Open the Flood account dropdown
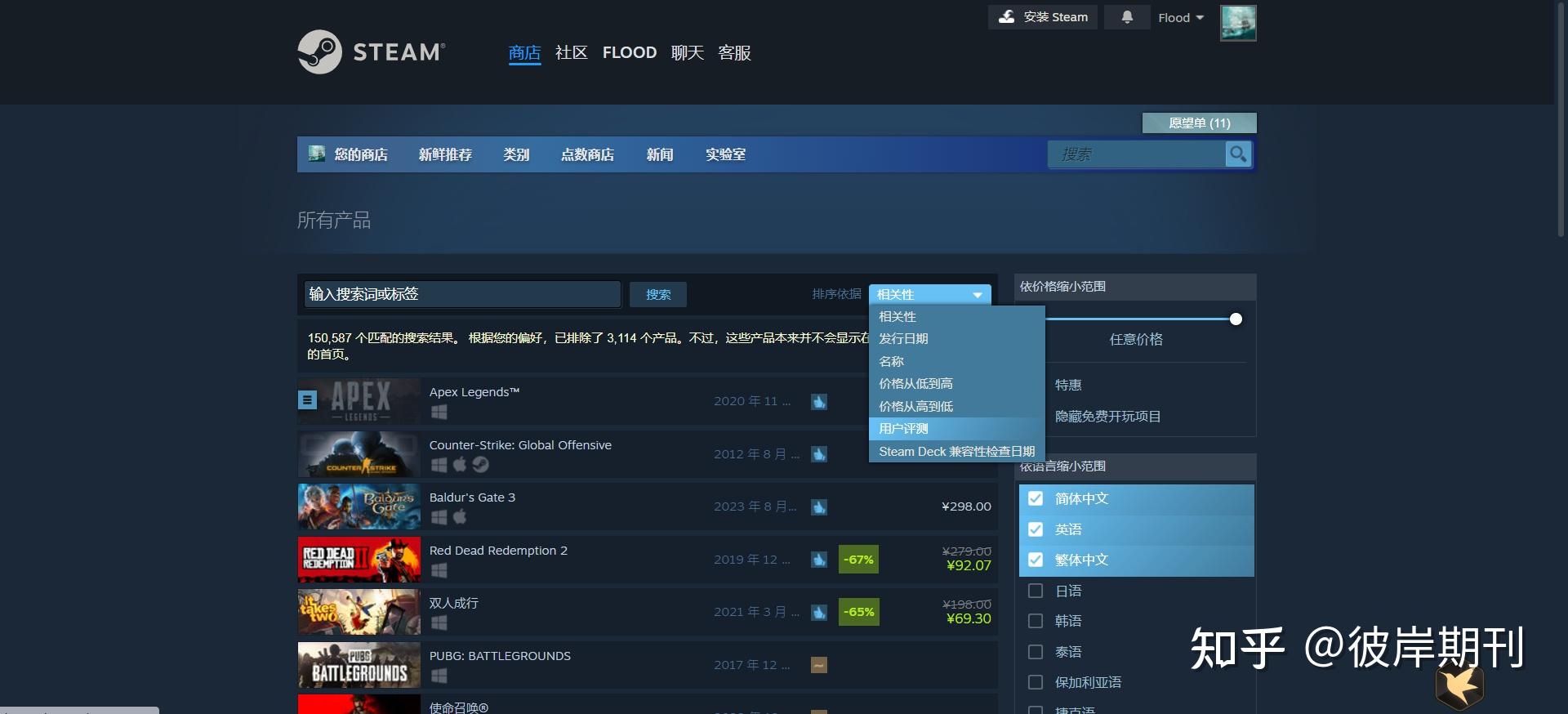The image size is (1568, 714). point(1181,17)
